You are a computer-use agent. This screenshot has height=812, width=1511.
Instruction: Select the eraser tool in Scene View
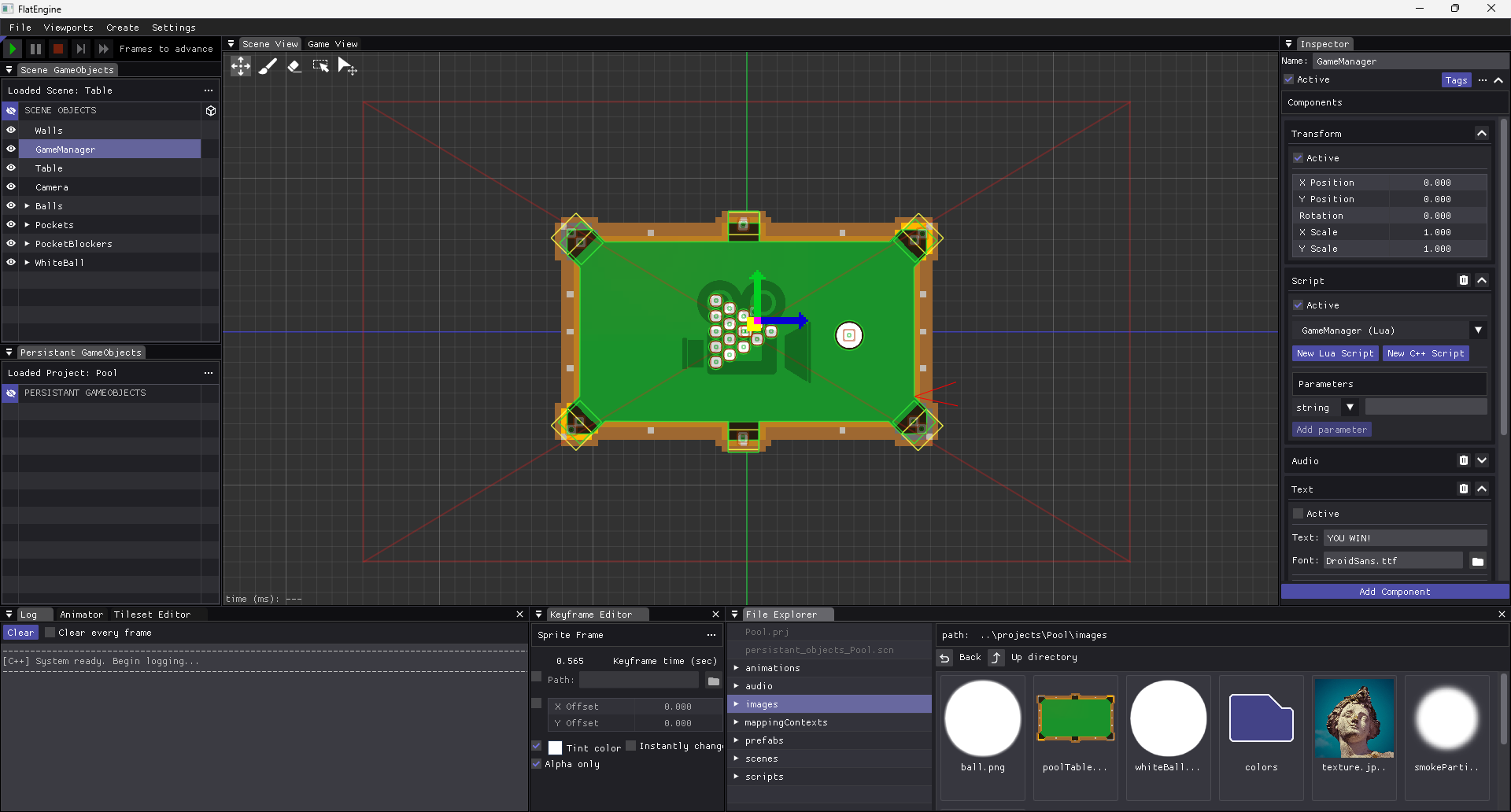point(294,67)
